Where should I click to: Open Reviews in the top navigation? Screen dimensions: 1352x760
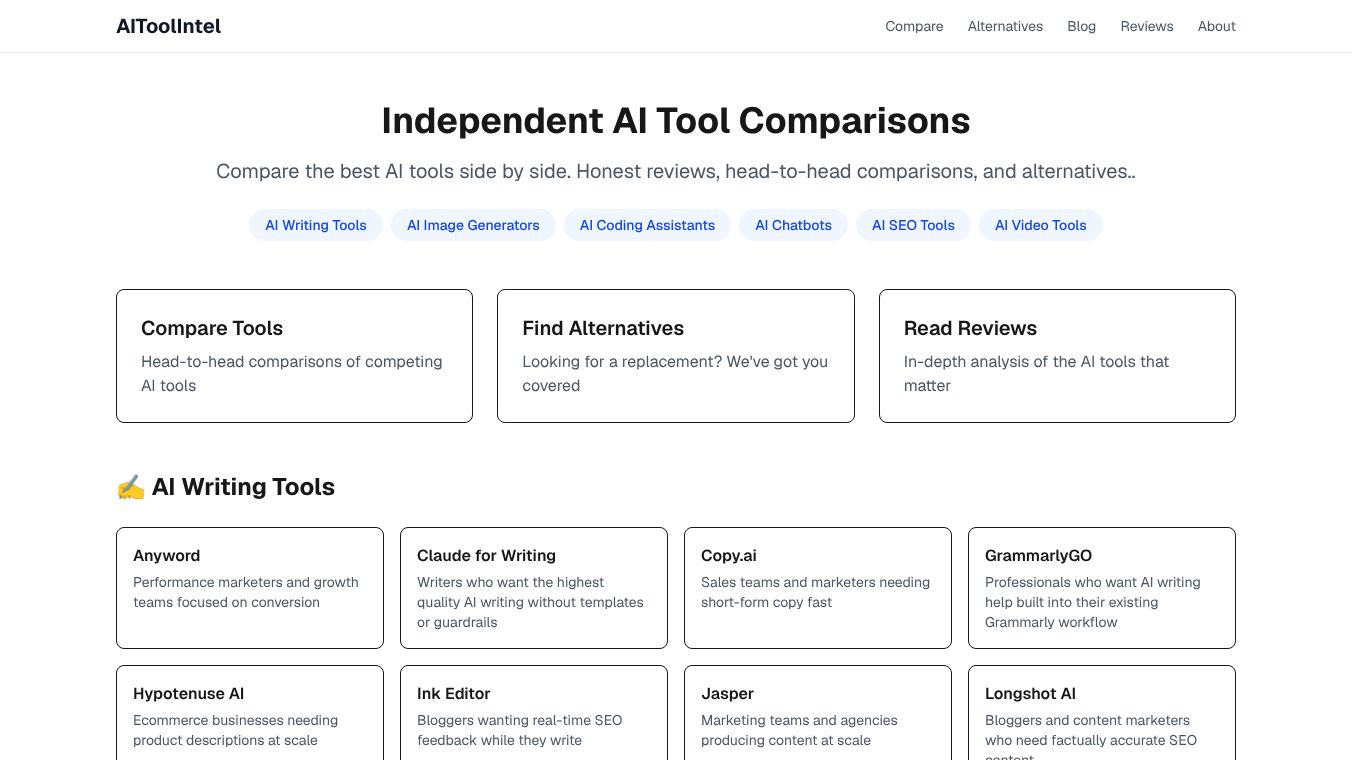(x=1146, y=26)
